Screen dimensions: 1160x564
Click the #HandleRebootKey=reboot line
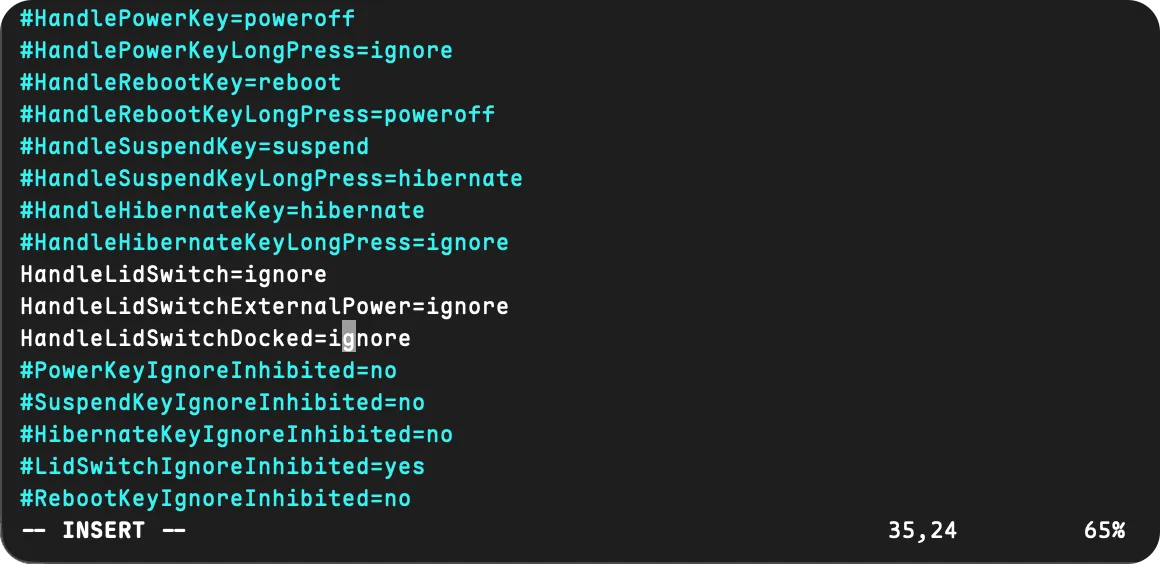[x=180, y=82]
